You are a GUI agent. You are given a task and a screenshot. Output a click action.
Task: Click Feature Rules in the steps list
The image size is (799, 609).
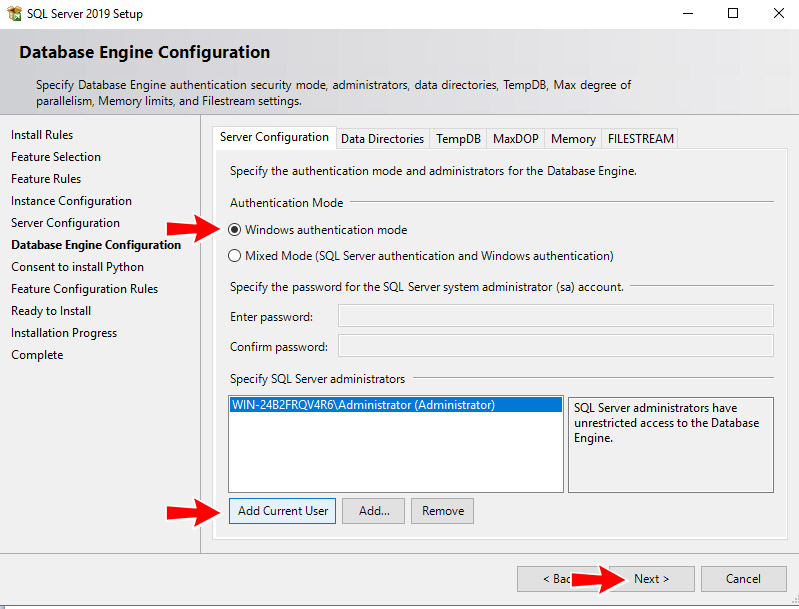(46, 179)
